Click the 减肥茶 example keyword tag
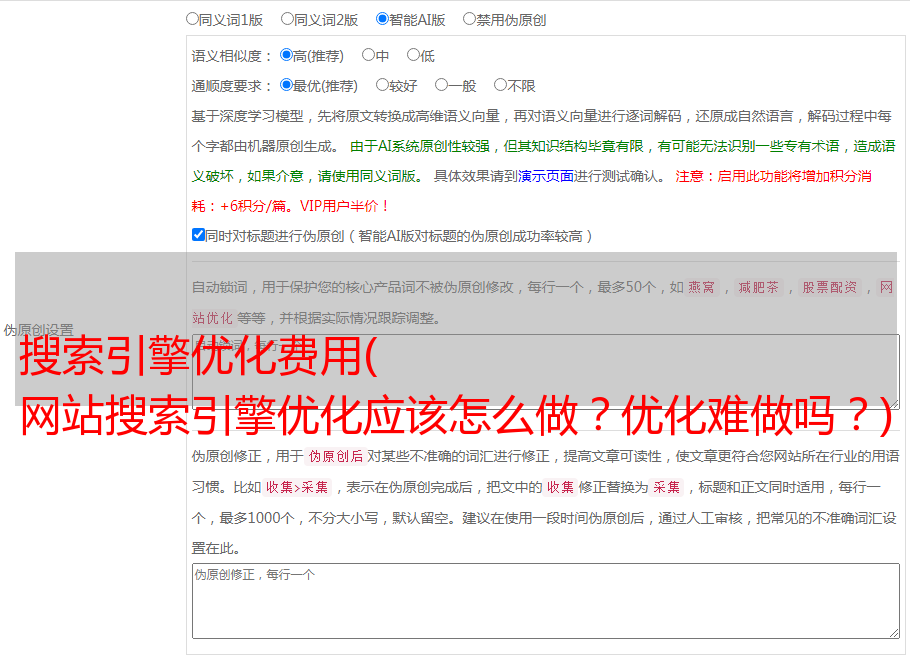 tap(758, 287)
